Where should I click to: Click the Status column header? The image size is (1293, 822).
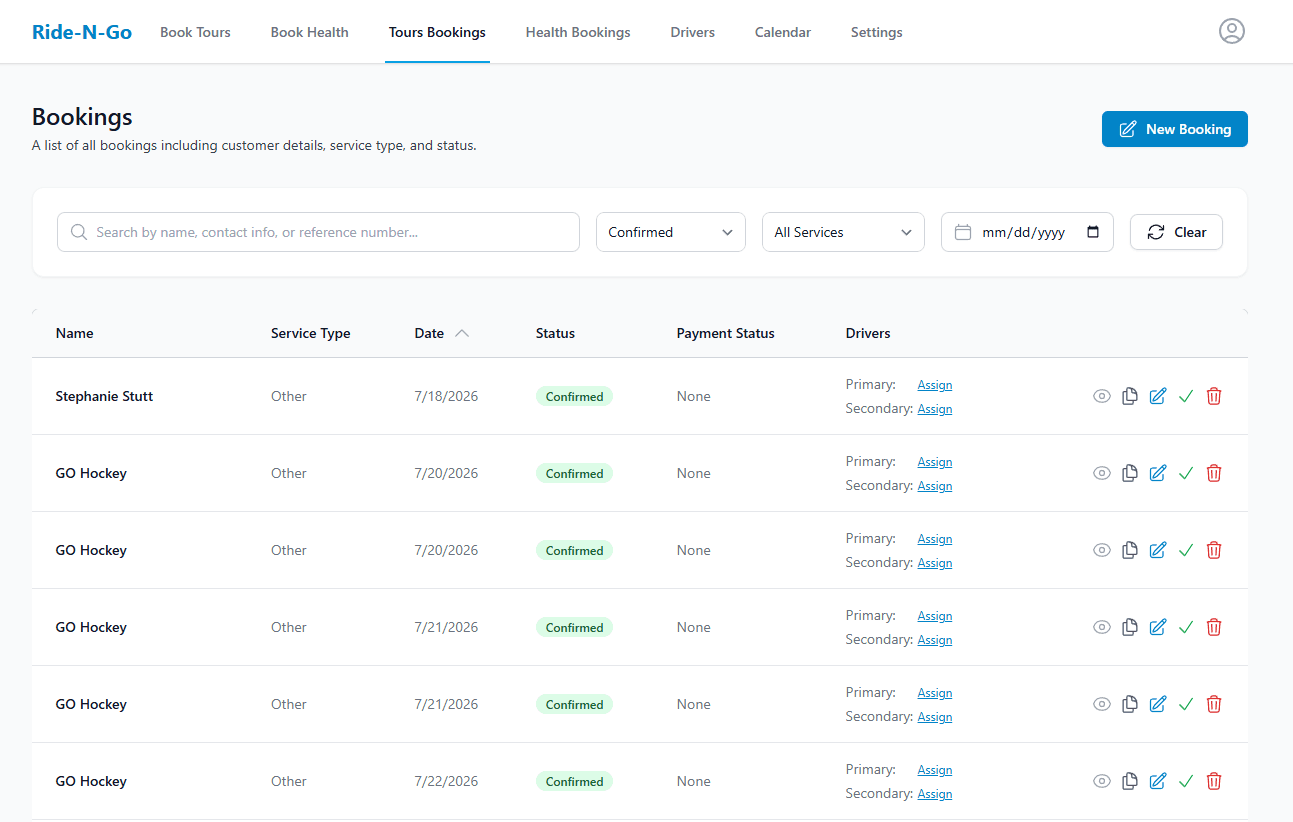click(x=555, y=333)
